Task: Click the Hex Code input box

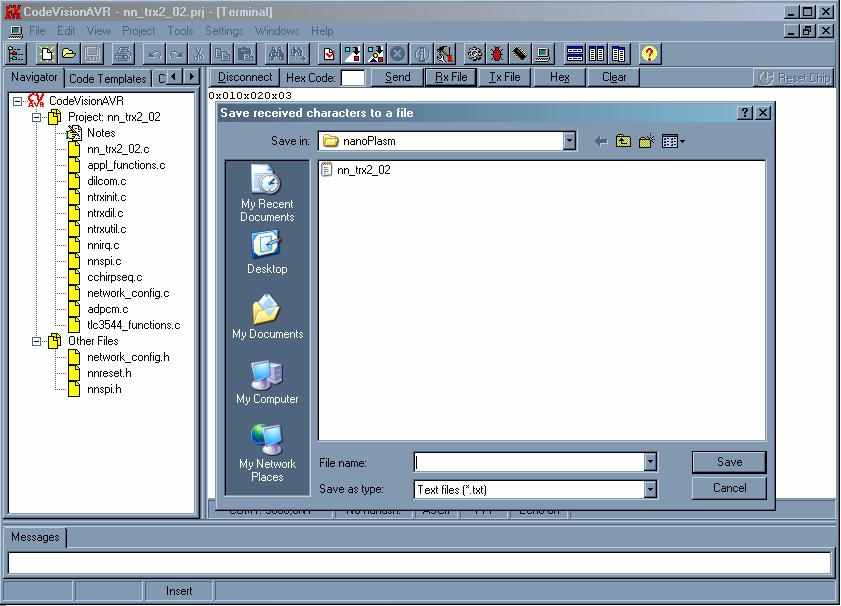Action: [x=353, y=78]
